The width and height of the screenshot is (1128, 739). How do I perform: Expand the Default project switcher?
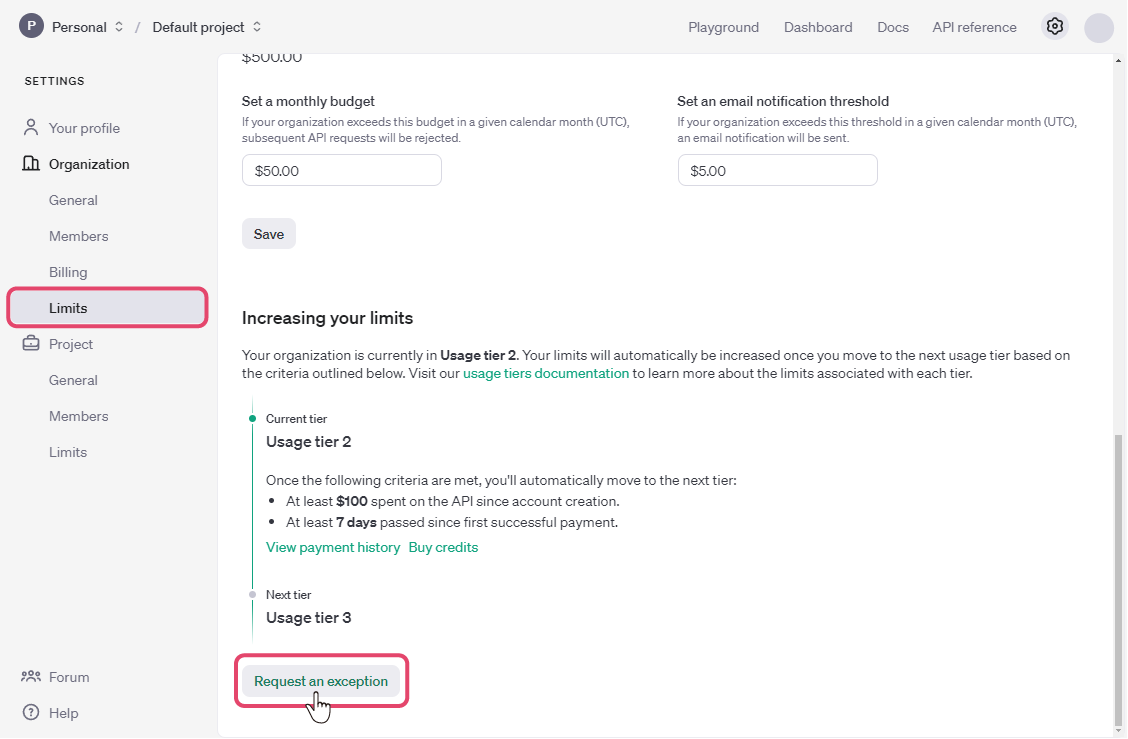(257, 27)
